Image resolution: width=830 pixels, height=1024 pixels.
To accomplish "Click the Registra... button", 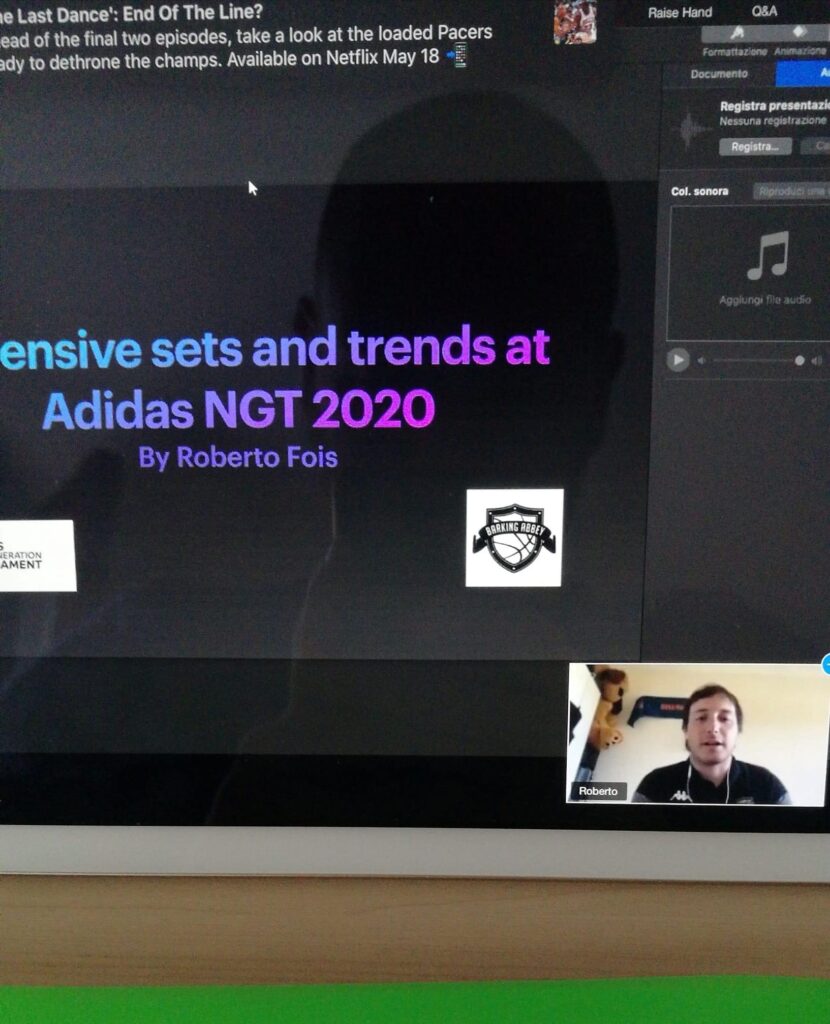I will click(755, 146).
